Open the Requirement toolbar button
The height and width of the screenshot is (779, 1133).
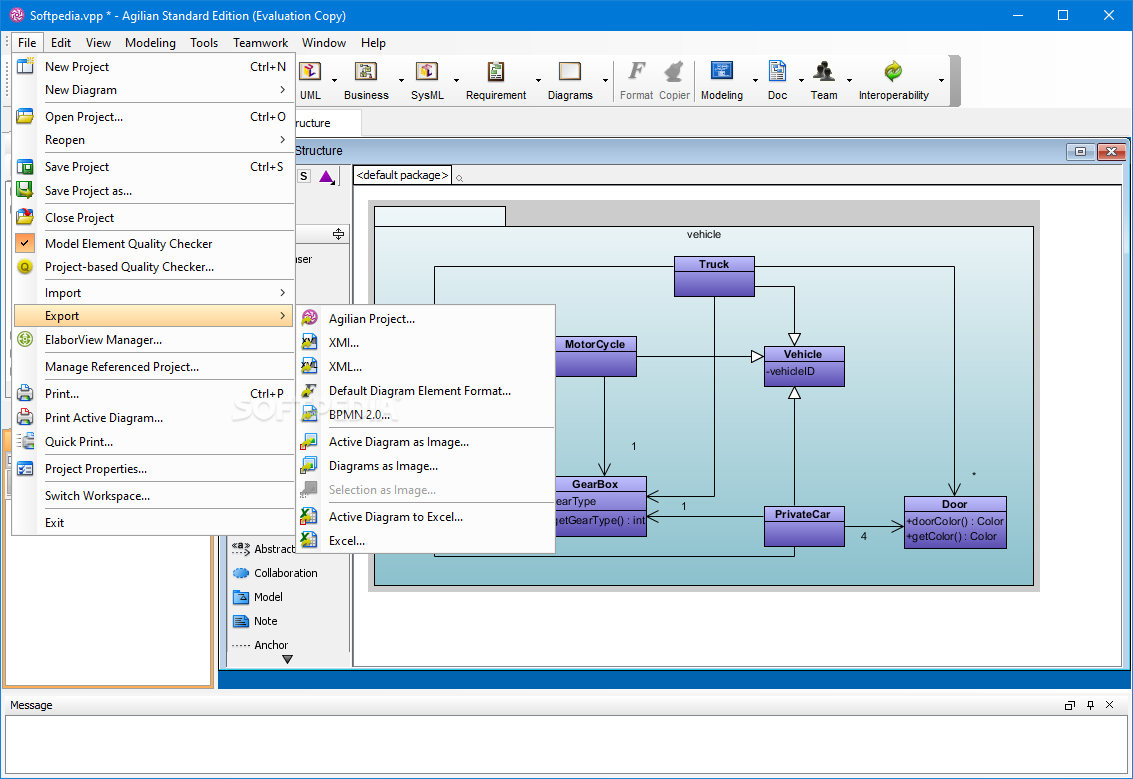tap(496, 81)
